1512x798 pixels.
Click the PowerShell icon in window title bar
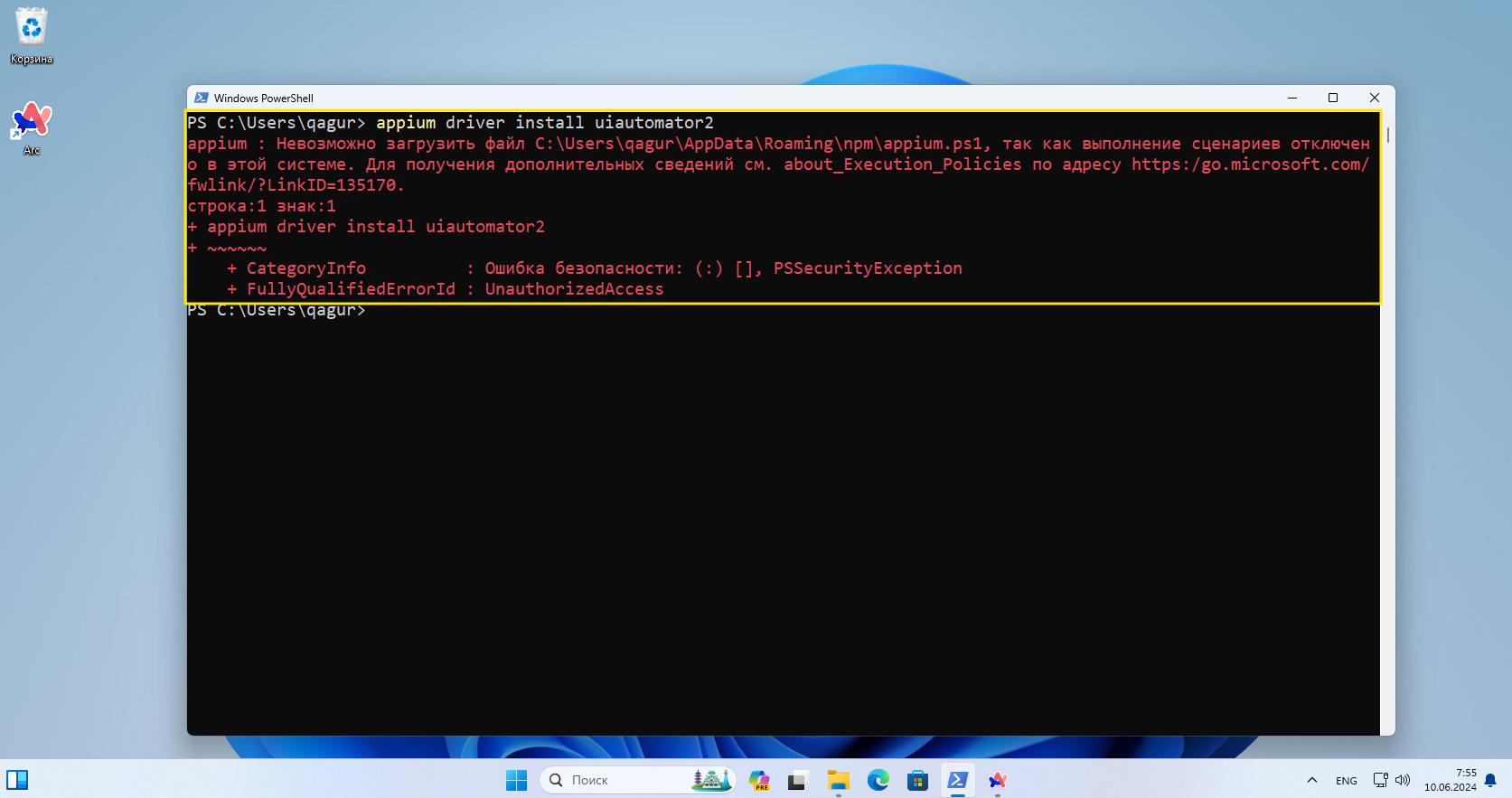coord(202,98)
